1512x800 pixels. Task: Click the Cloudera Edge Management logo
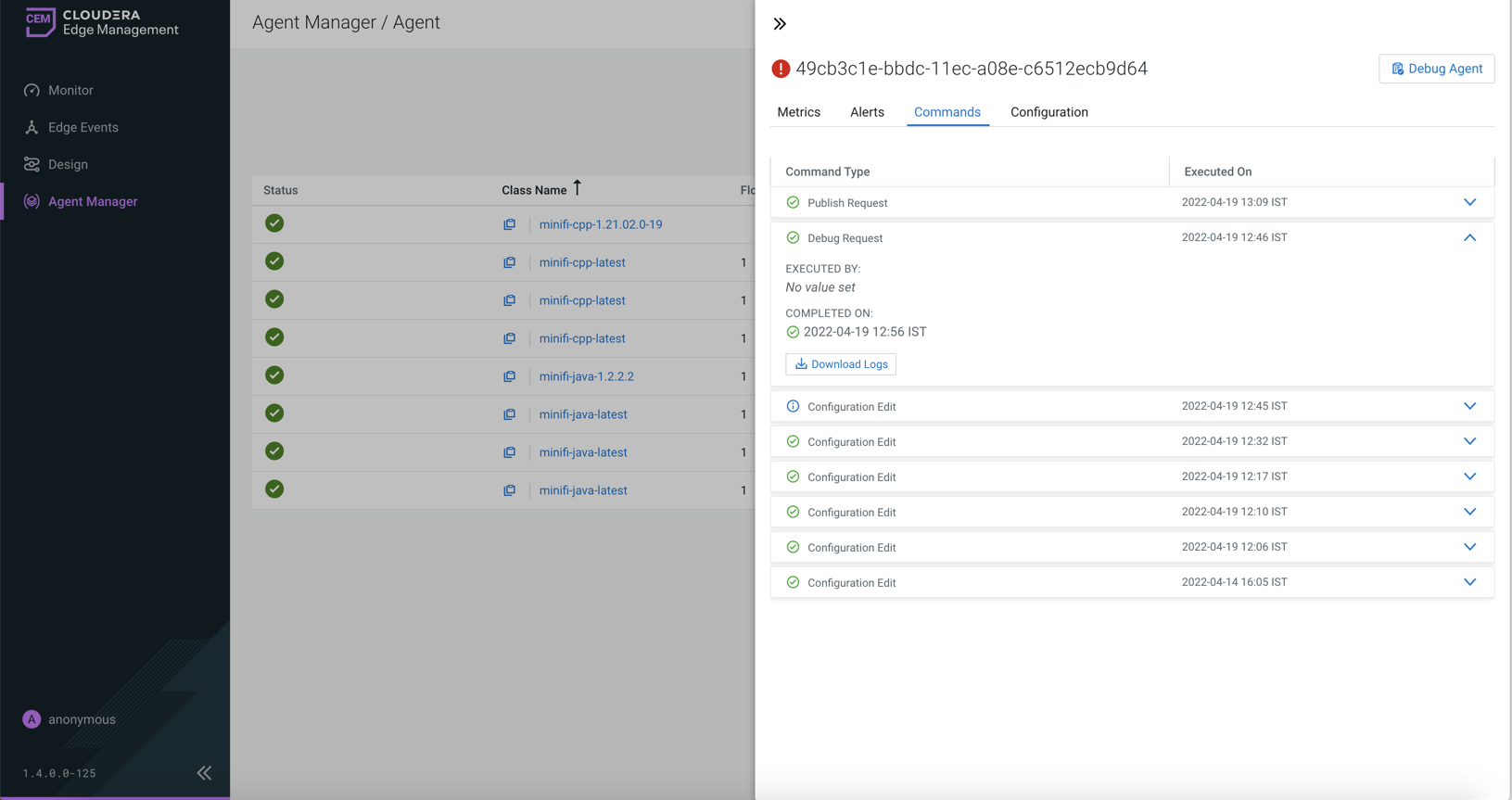[102, 22]
